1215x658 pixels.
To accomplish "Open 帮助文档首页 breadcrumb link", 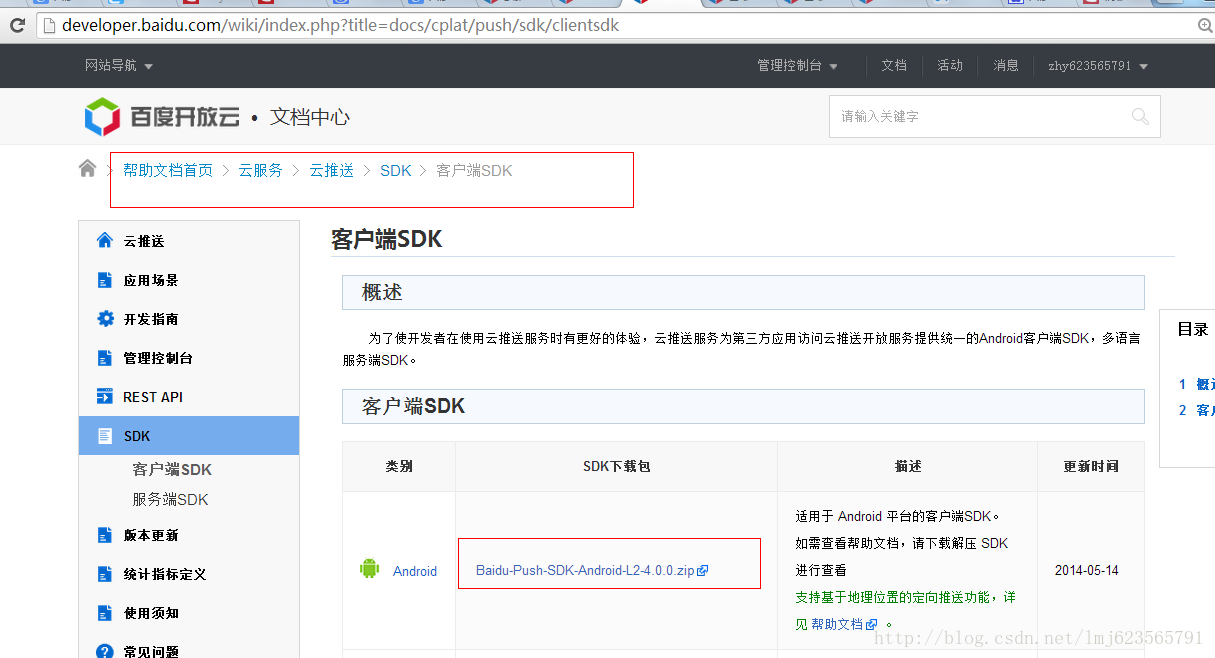I will point(168,171).
